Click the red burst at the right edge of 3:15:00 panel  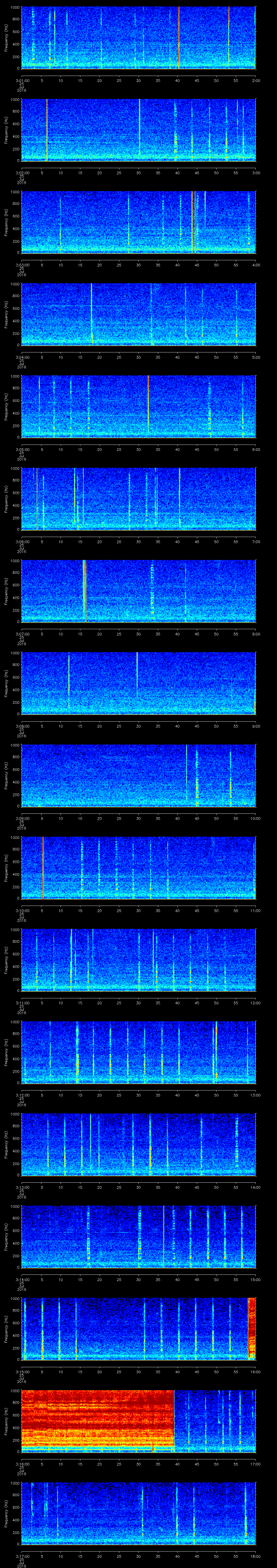click(x=252, y=1329)
